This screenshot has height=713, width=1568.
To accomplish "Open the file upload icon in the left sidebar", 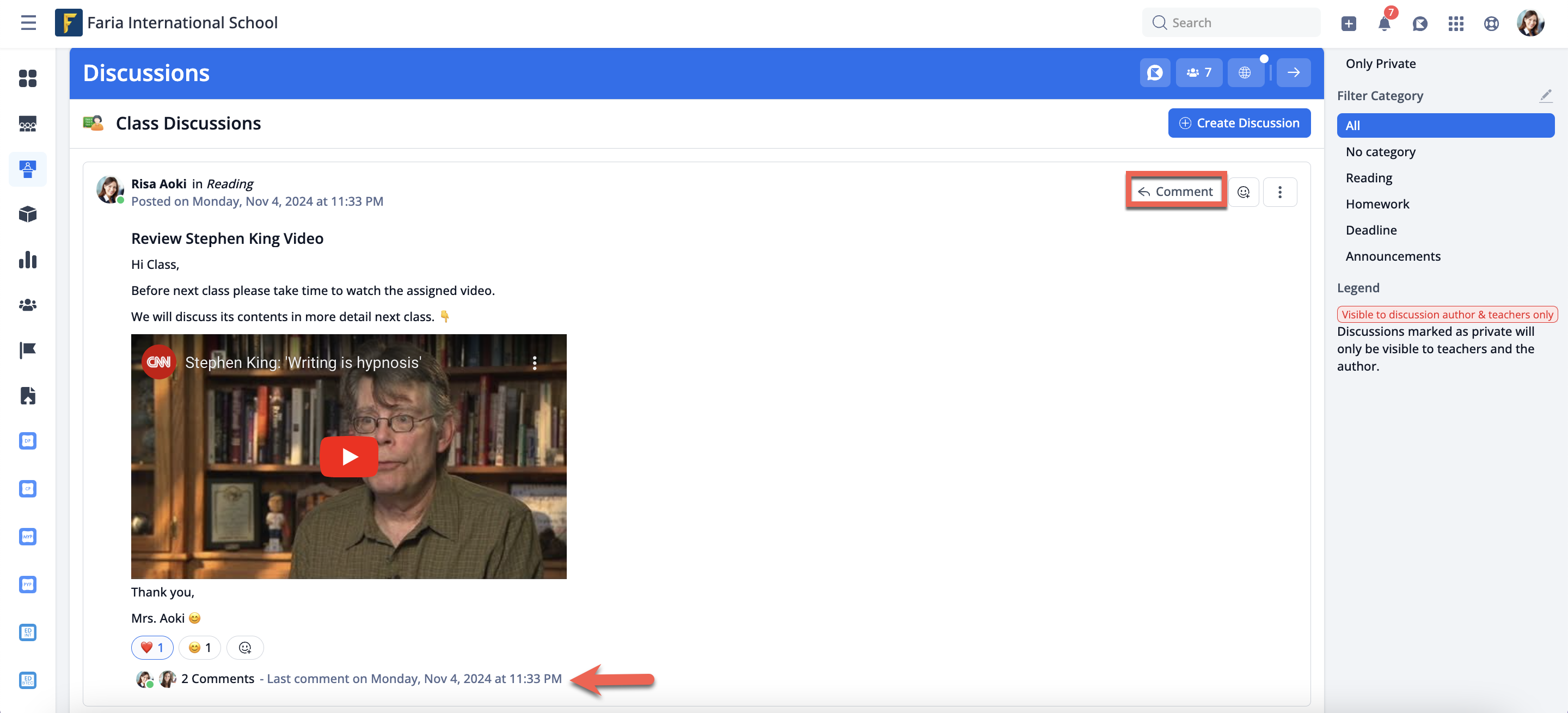I will pos(27,396).
